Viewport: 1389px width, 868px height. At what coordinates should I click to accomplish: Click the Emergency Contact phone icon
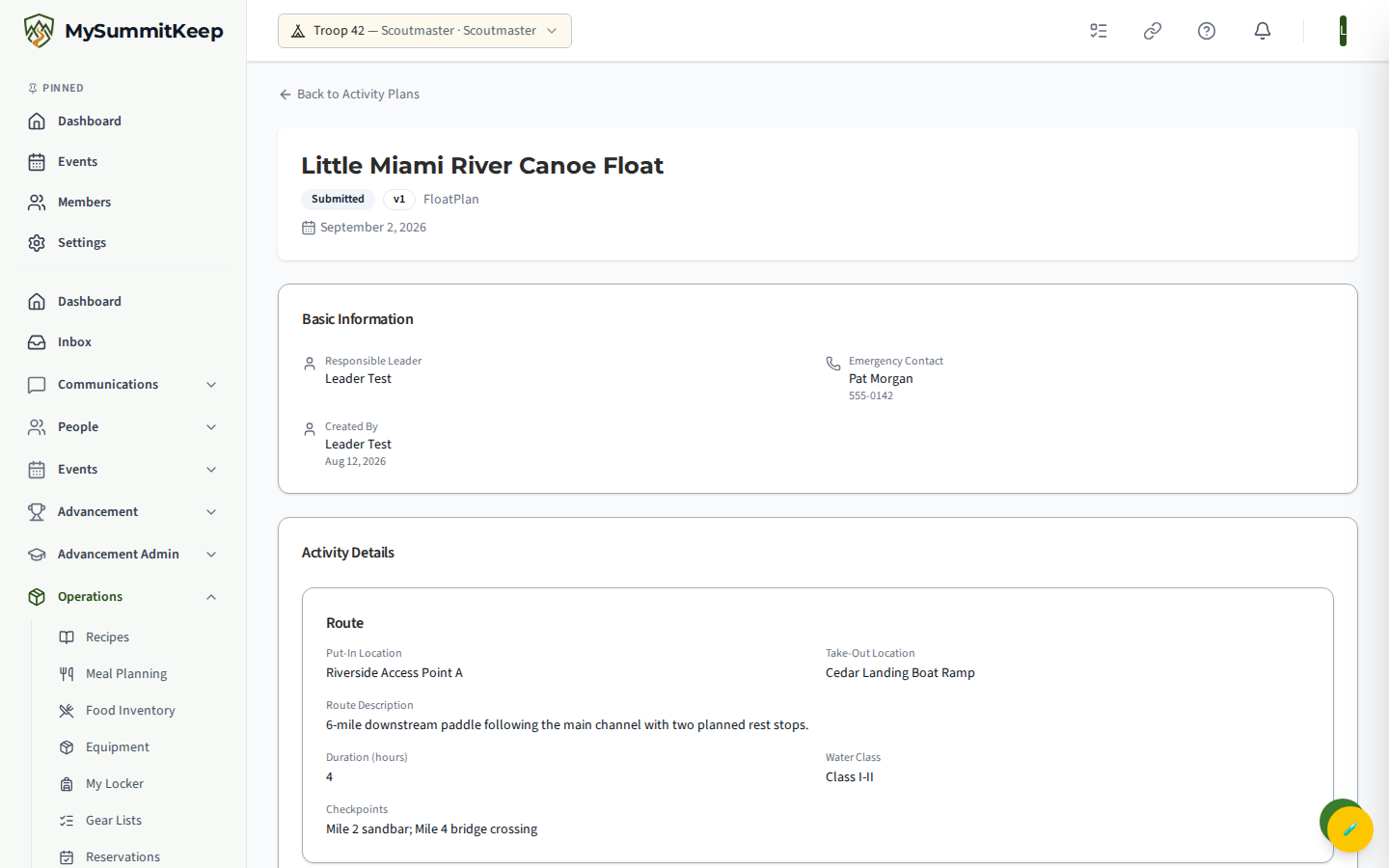click(833, 364)
